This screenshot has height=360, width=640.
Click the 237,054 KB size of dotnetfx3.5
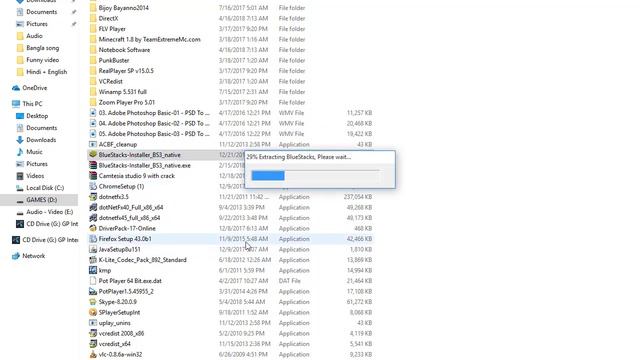pyautogui.click(x=358, y=197)
